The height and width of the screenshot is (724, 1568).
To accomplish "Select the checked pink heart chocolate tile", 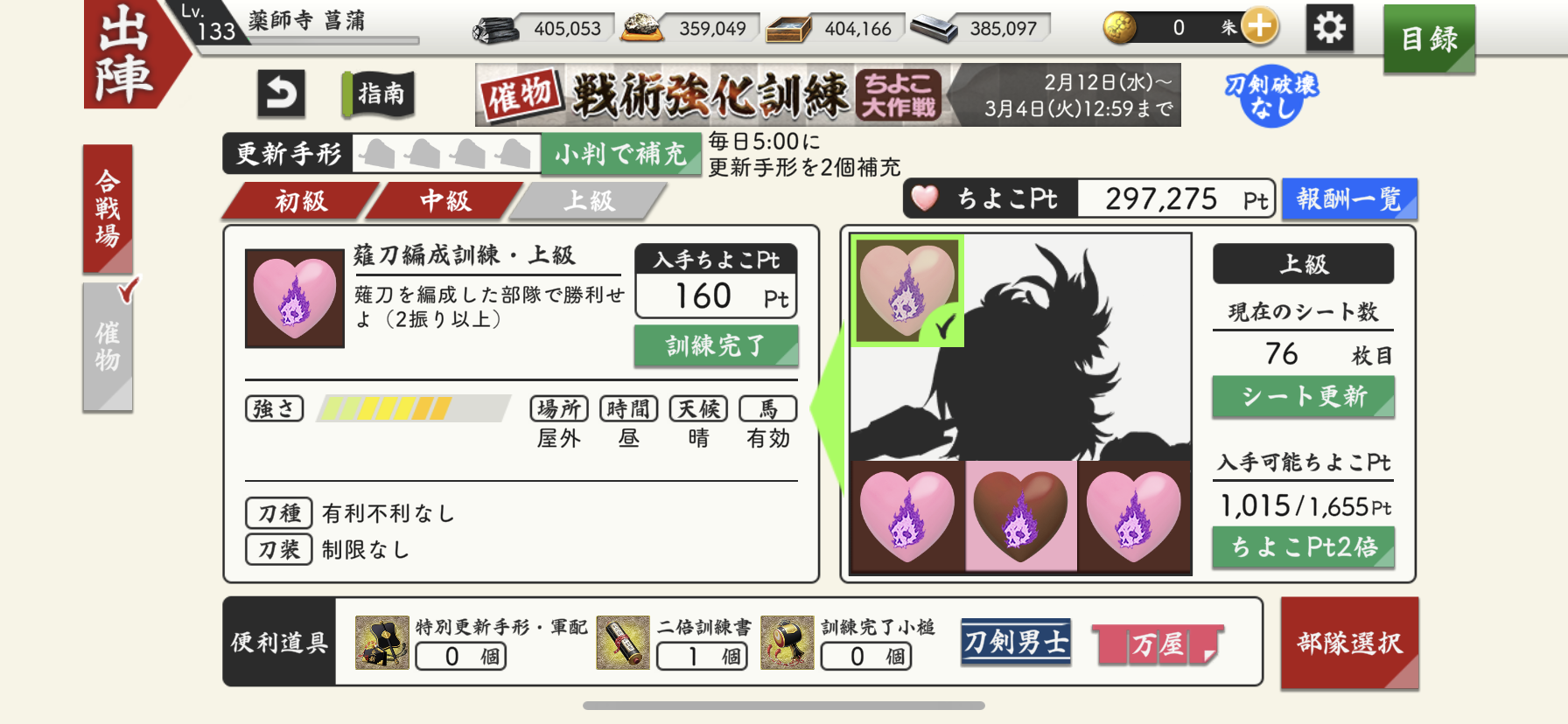I will pos(907,291).
